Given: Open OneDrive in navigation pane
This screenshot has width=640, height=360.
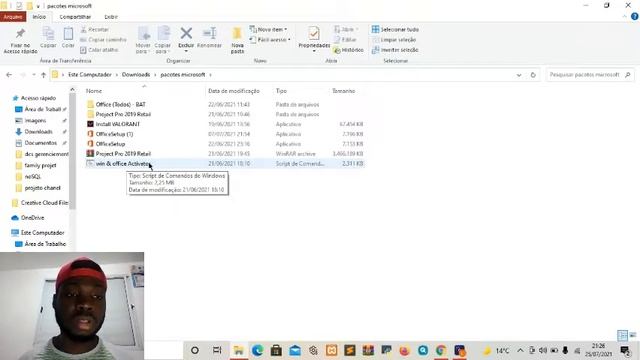Looking at the screenshot, I should click(x=32, y=218).
